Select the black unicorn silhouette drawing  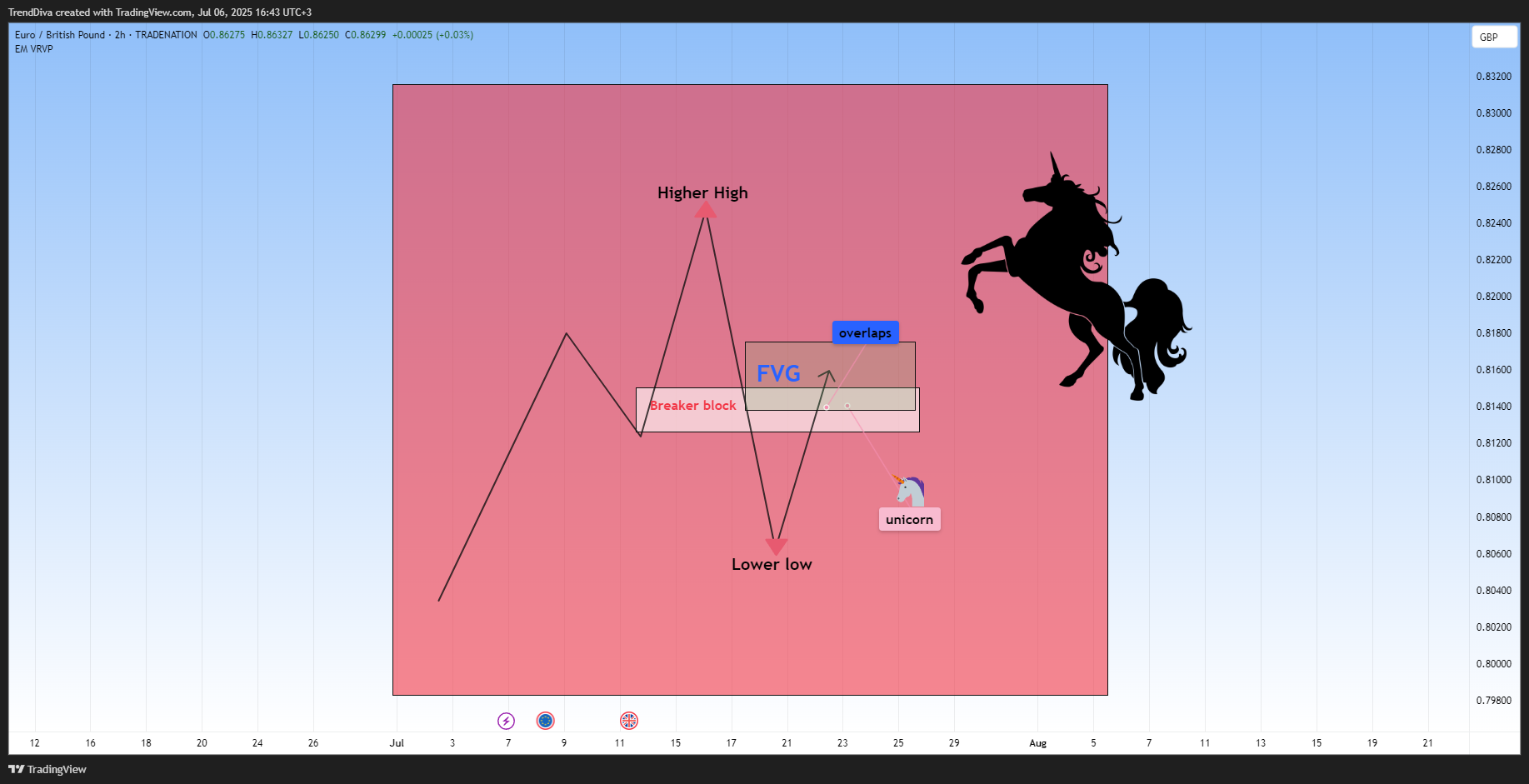(x=1076, y=277)
